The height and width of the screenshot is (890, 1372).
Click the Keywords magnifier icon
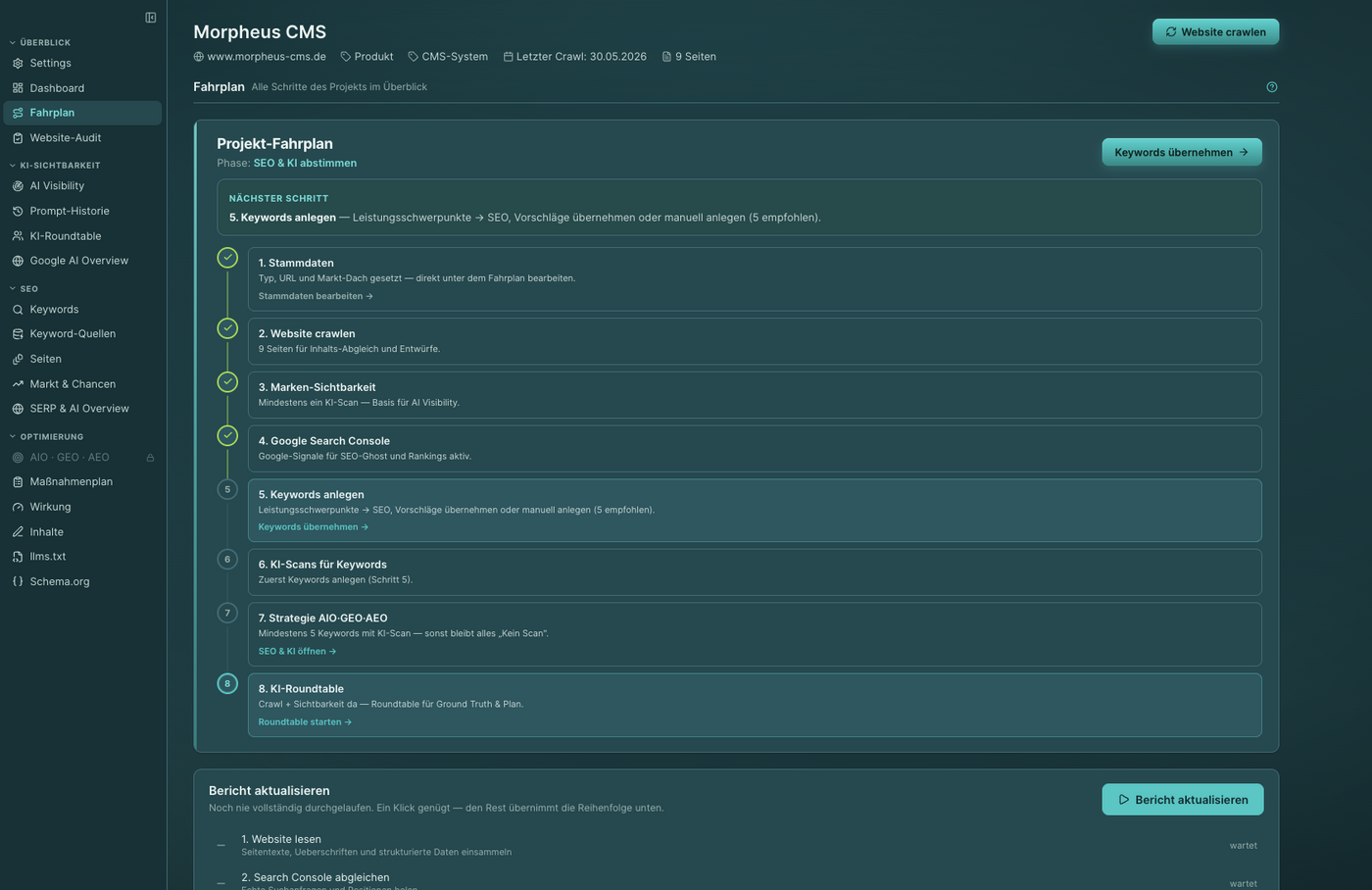point(18,310)
